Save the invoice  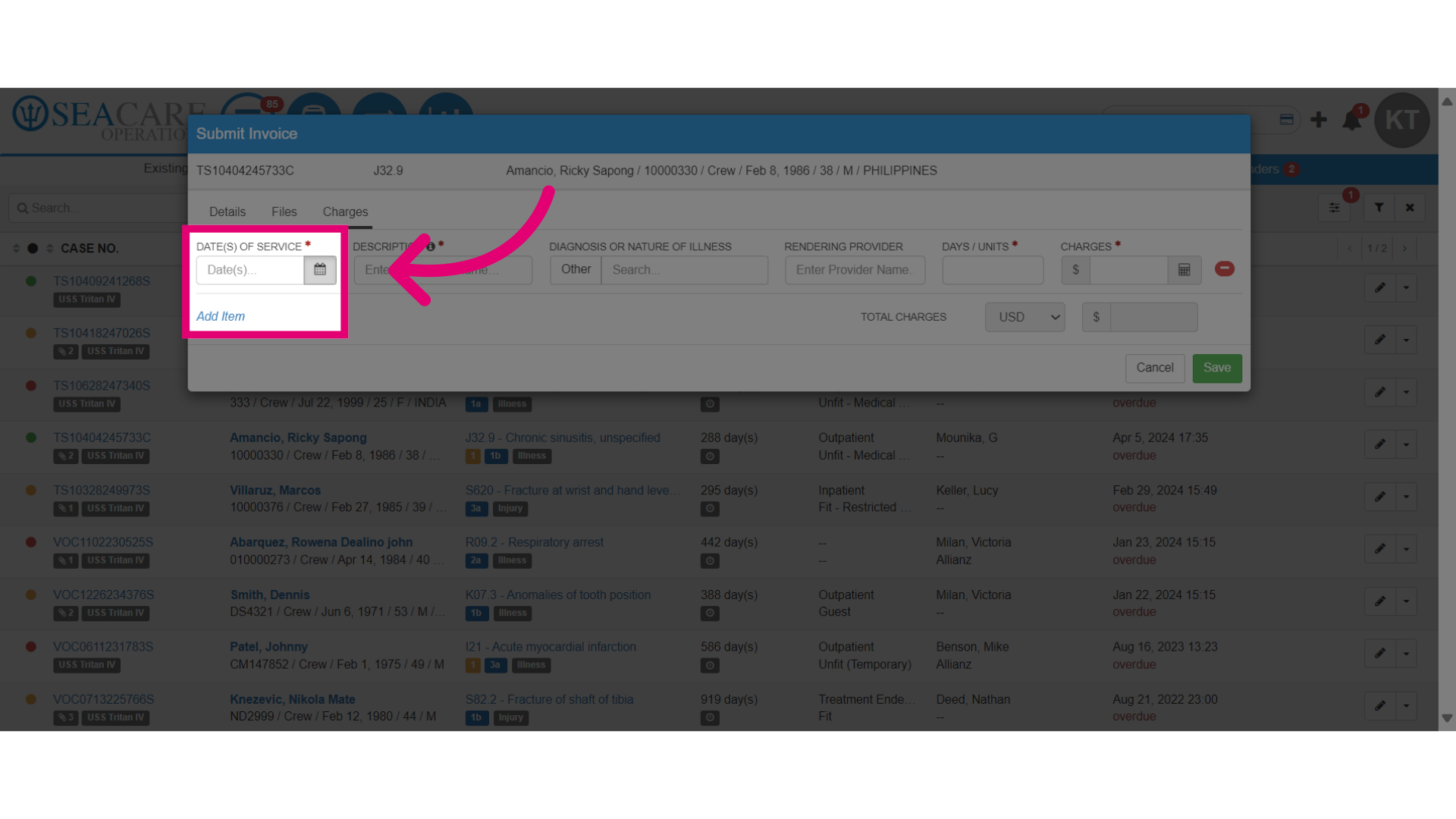click(1217, 368)
